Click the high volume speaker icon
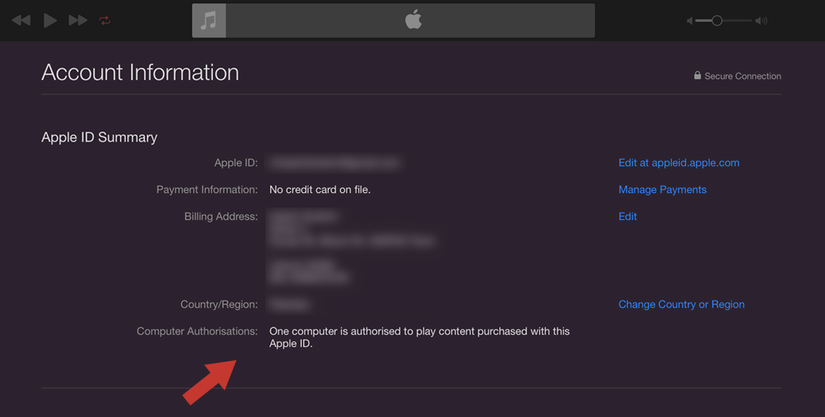Viewport: 825px width, 417px height. point(761,20)
